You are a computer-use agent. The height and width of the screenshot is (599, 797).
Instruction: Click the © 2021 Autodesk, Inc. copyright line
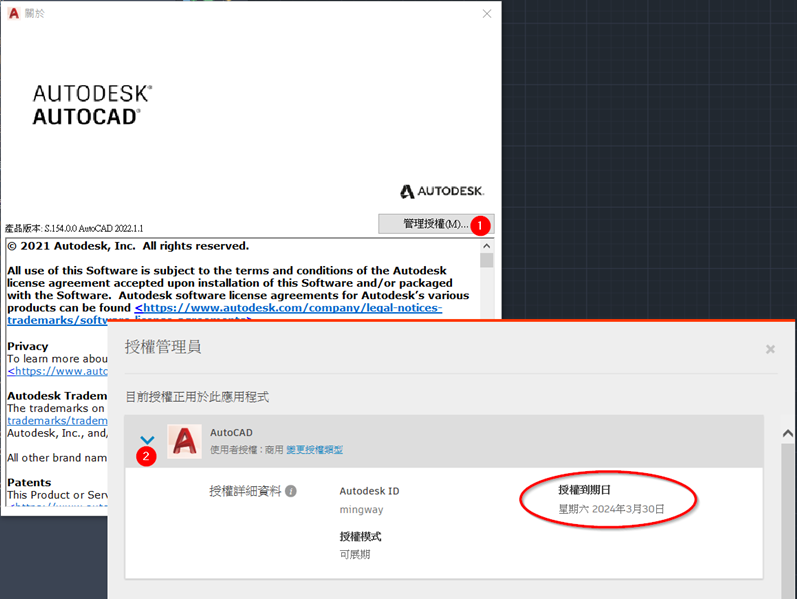[x=128, y=246]
